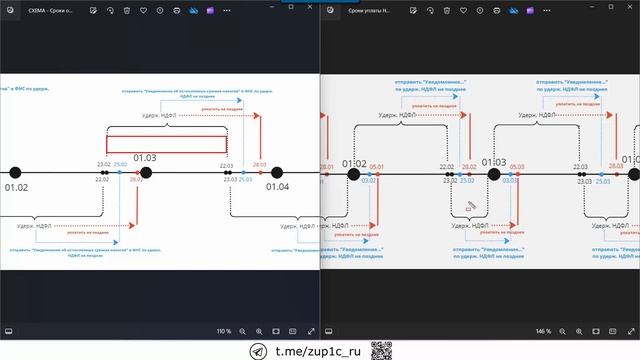This screenshot has height=360, width=640.
Task: Rotate image in right Сроки уплаты window
Action: pos(430,11)
